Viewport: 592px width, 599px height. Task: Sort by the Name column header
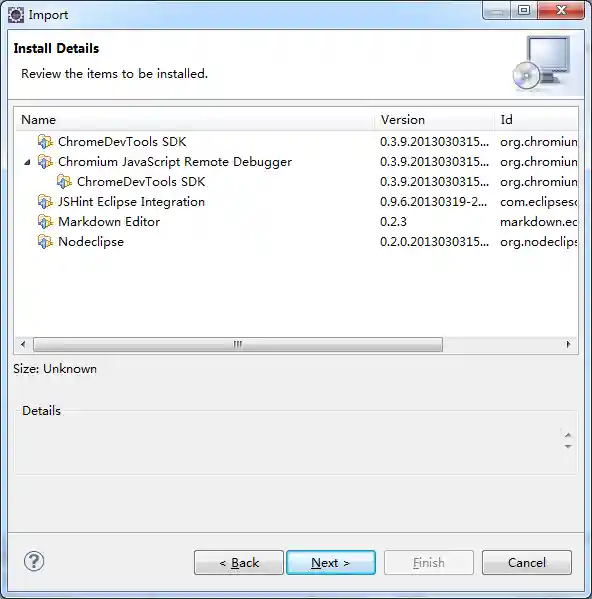(194, 120)
